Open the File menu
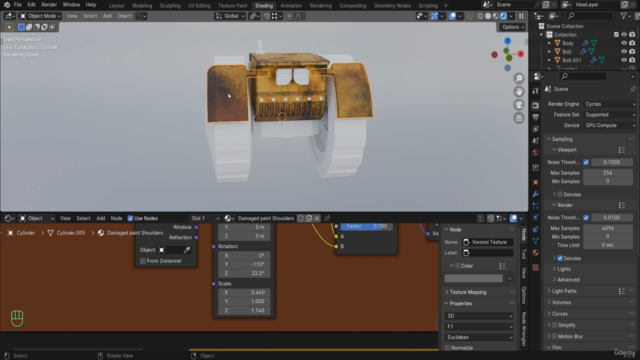The image size is (640, 360). coord(18,5)
